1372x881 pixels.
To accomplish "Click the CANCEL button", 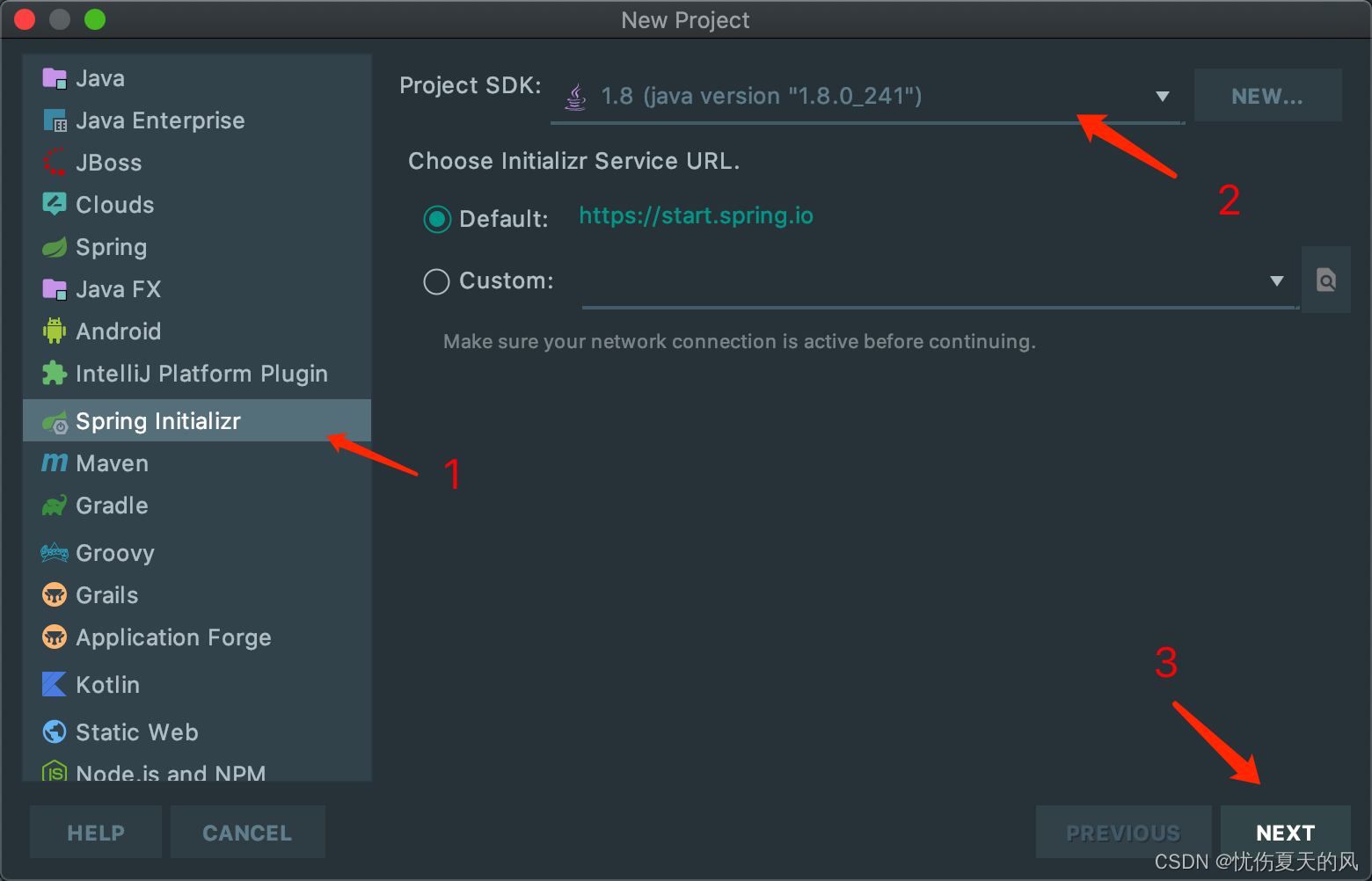I will (247, 832).
